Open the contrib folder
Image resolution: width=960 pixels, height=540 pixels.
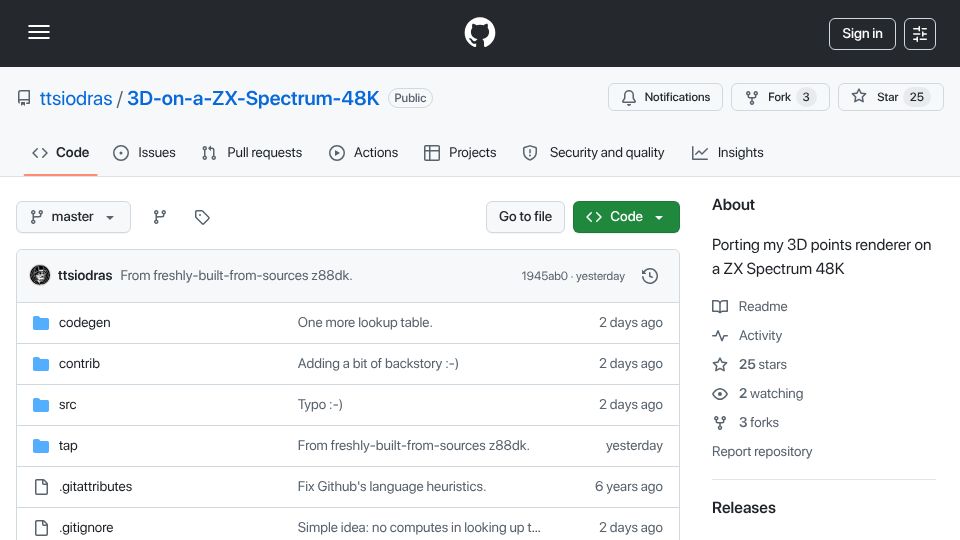pyautogui.click(x=79, y=364)
